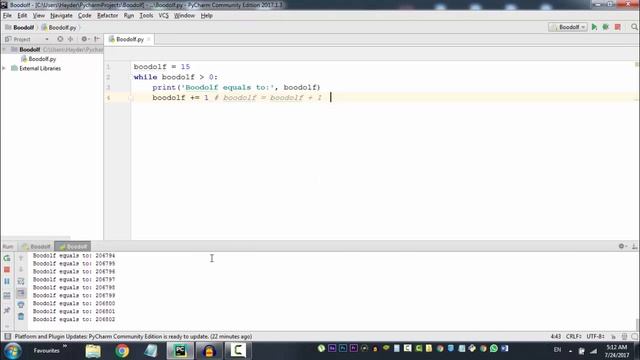Open File Explorer from the taskbar

(93, 351)
